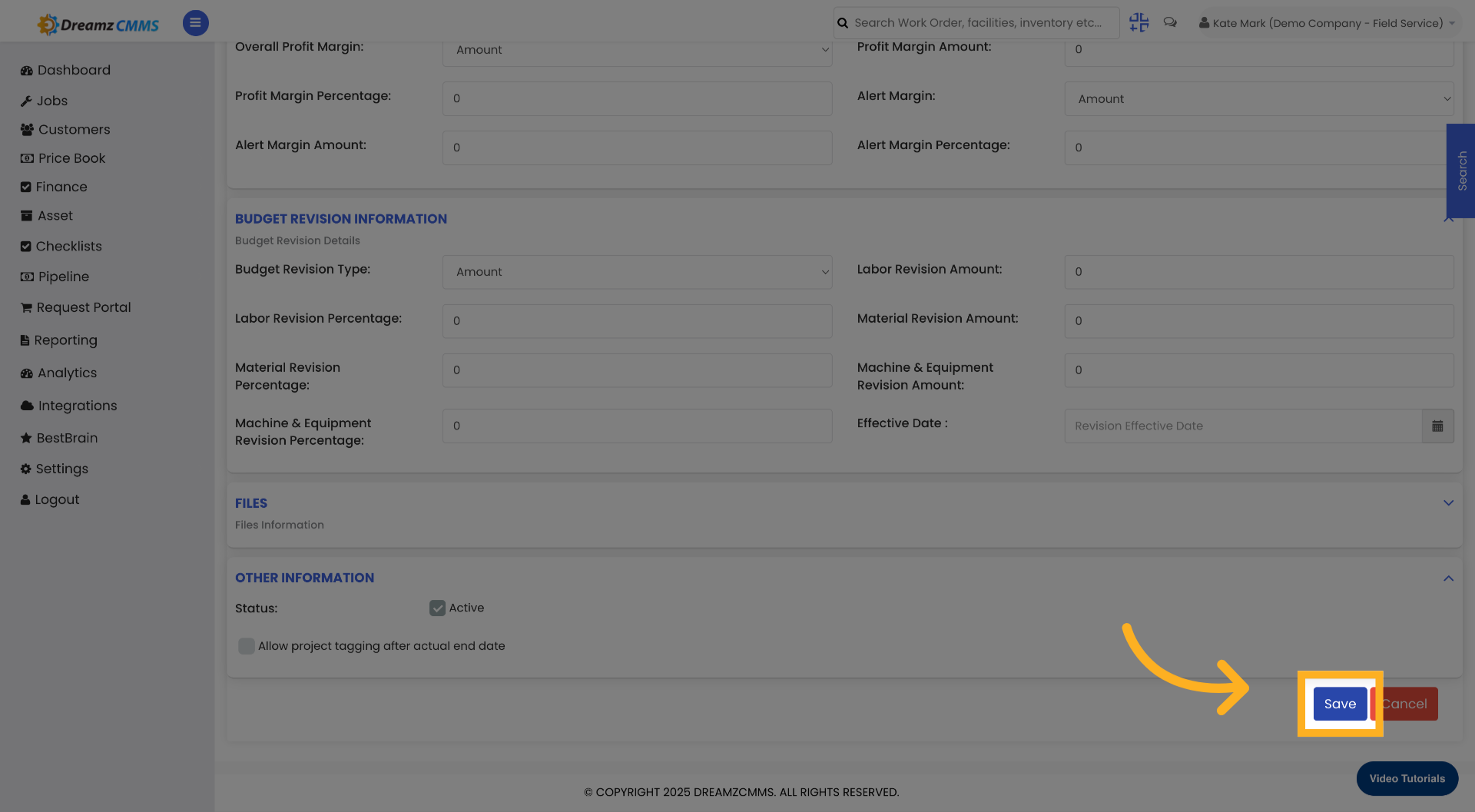Click the Analytics gauge icon
This screenshot has height=812, width=1475.
[25, 373]
